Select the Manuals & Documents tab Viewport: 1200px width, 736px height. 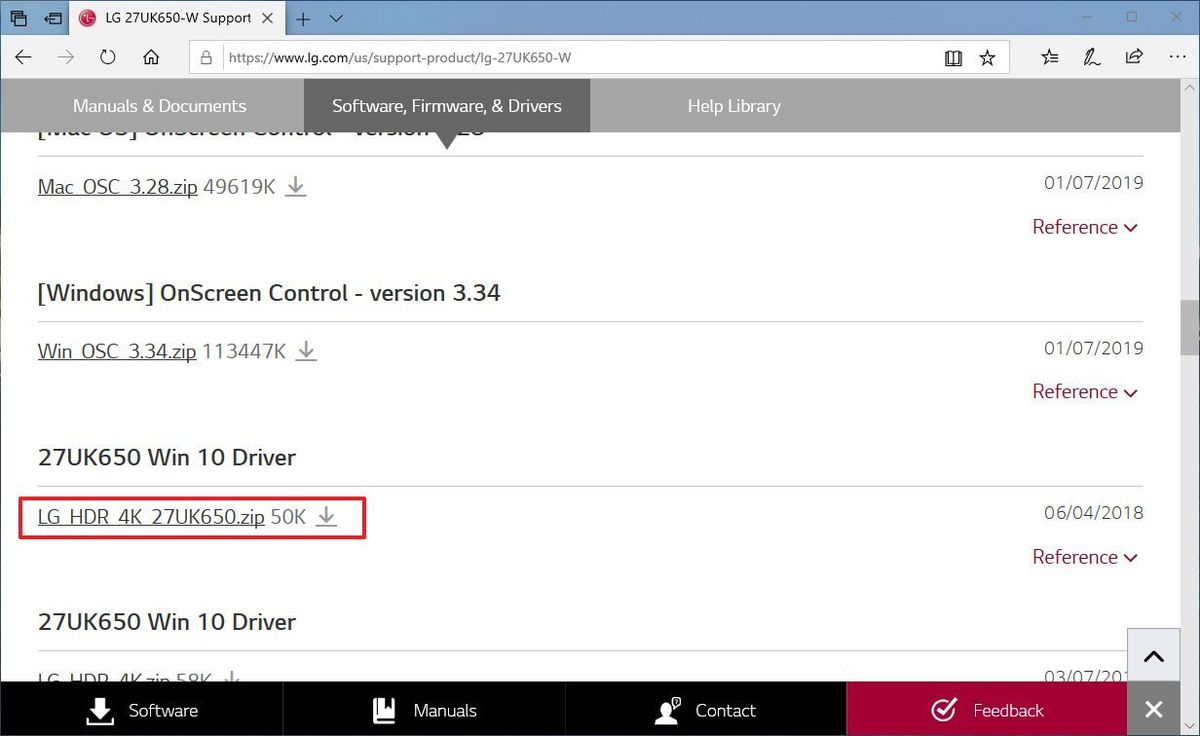pos(159,105)
